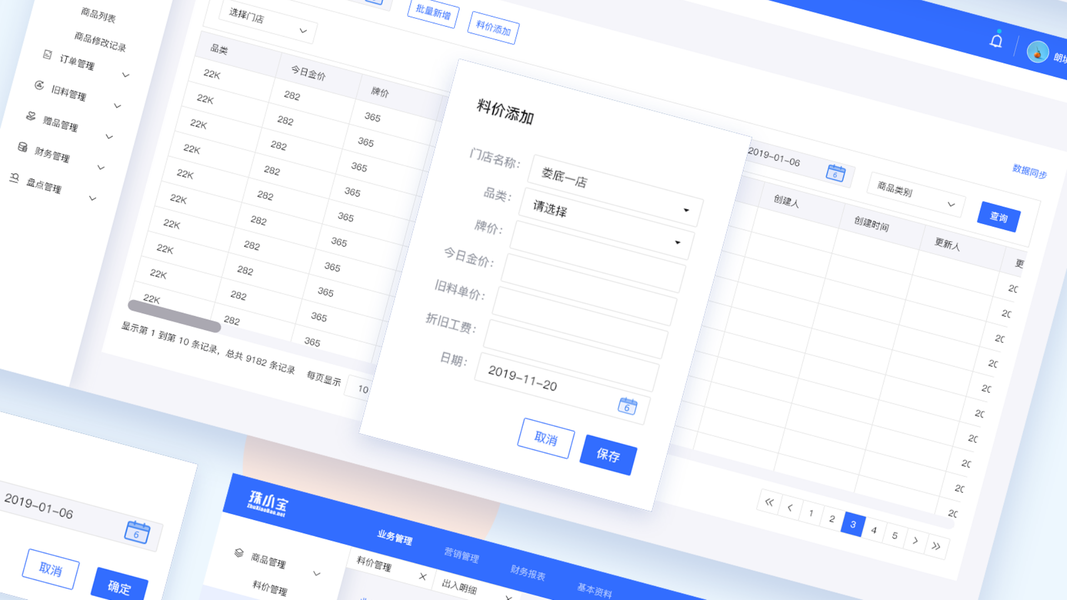Screen dimensions: 1067x600
Task: Open the calendar icon in 料价添加 dialog
Action: point(627,407)
